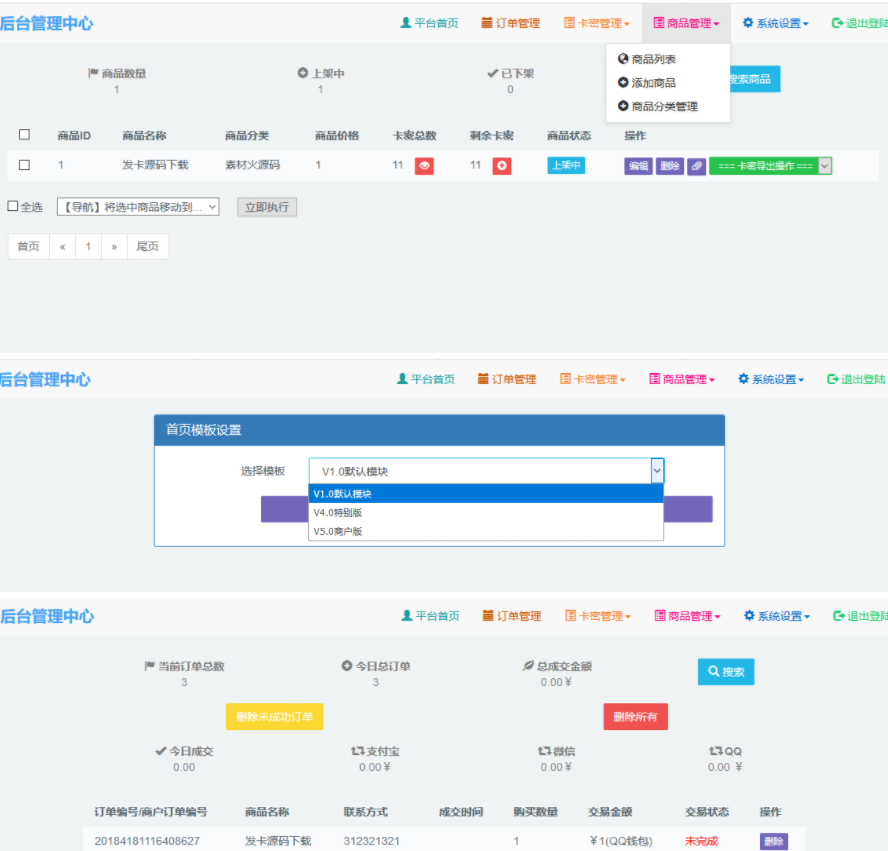This screenshot has height=851, width=888.
Task: Select the highlighted V1.0默认模块 option in list
Action: coord(486,494)
